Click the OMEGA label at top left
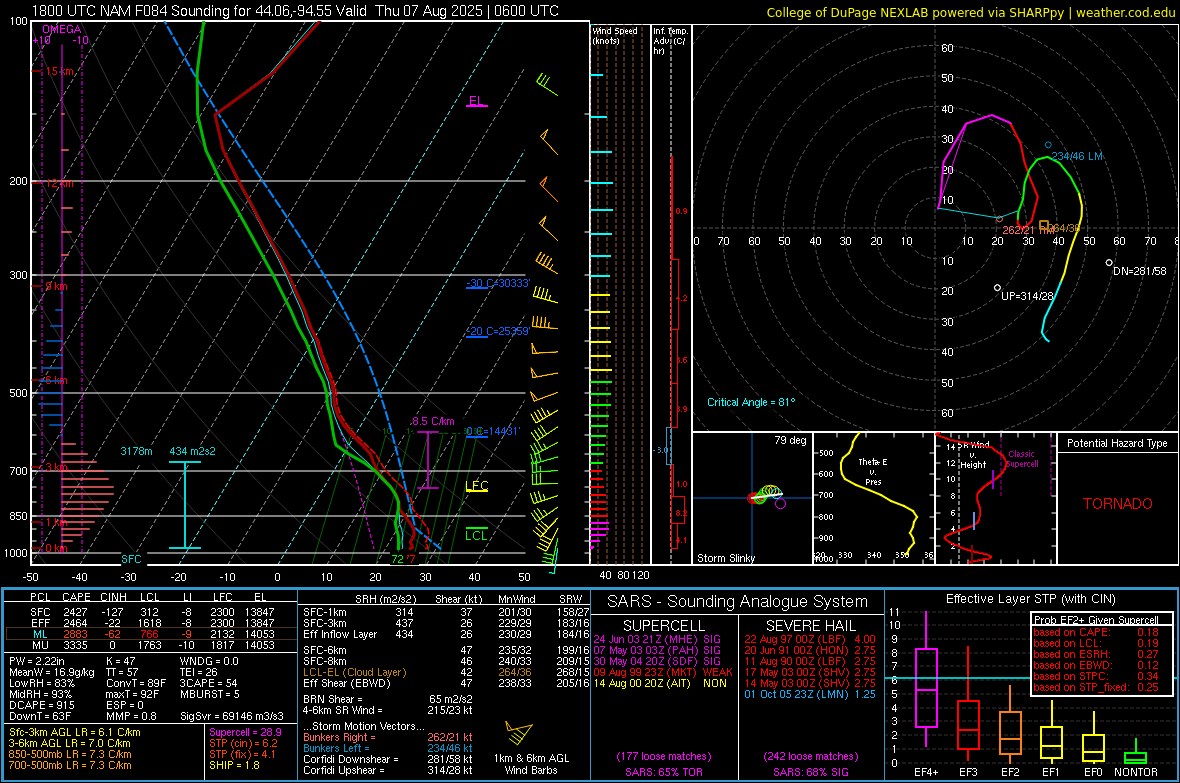This screenshot has width=1180, height=783. [x=62, y=29]
